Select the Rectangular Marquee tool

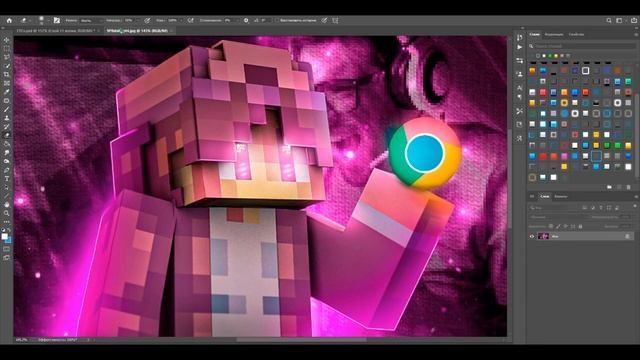7,49
